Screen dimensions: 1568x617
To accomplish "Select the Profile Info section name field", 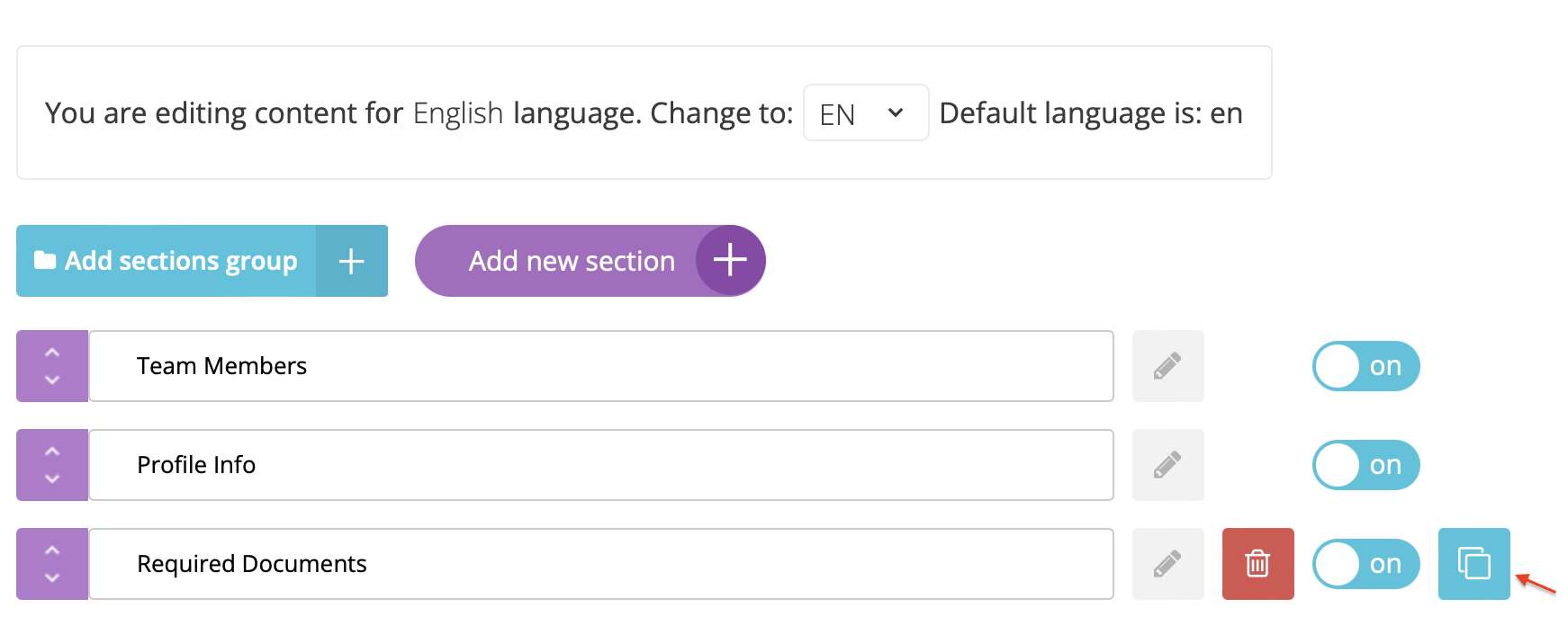I will pyautogui.click(x=601, y=465).
